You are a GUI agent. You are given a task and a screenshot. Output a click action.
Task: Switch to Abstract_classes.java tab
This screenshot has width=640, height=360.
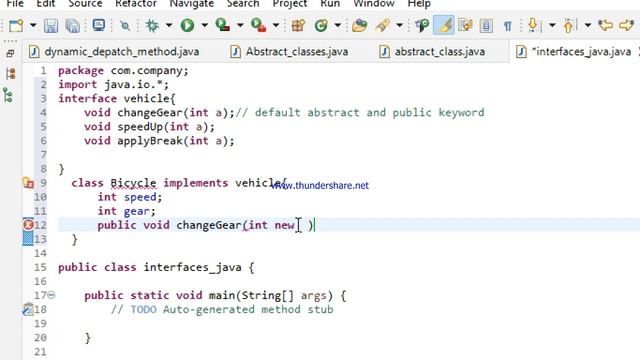coord(290,52)
